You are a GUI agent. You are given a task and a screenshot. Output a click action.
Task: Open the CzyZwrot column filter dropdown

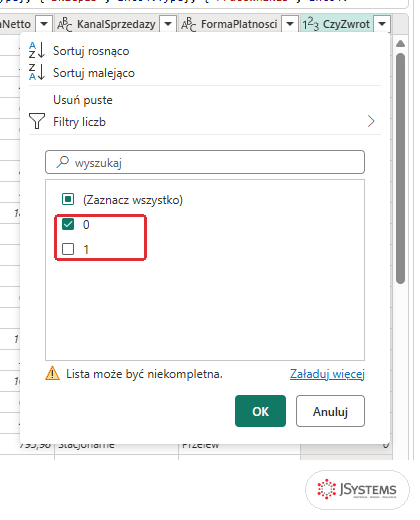[x=382, y=24]
